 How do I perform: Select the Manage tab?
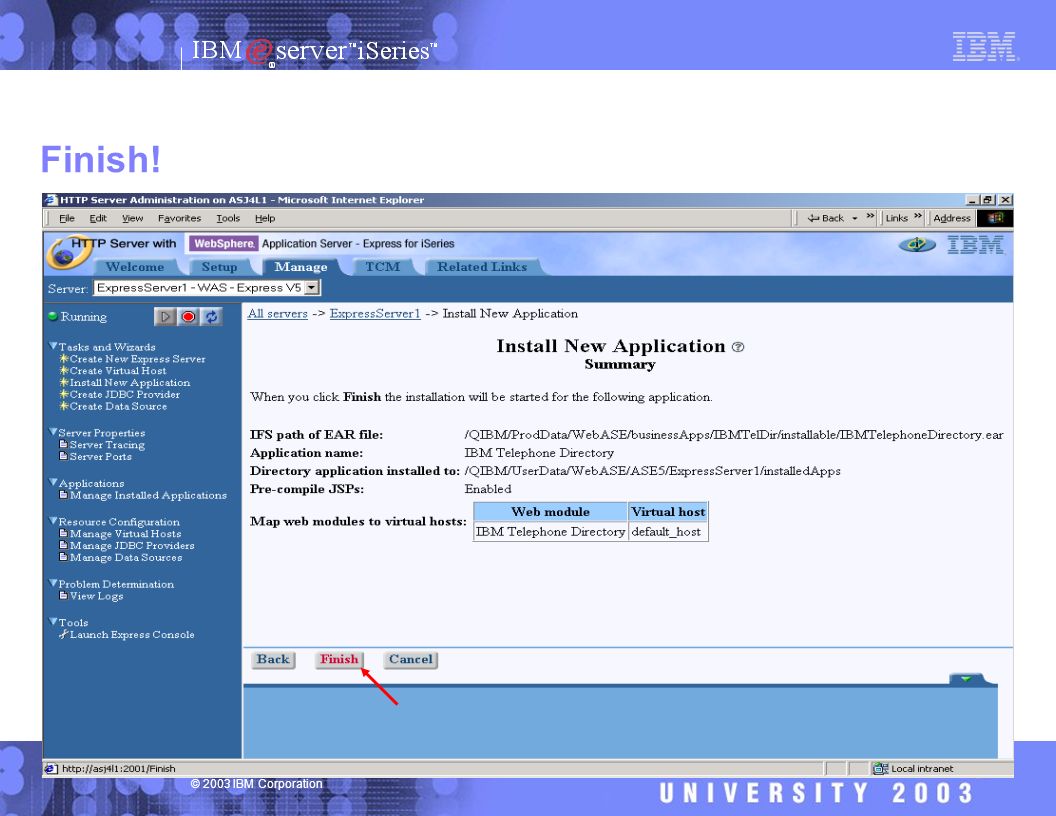tap(301, 267)
